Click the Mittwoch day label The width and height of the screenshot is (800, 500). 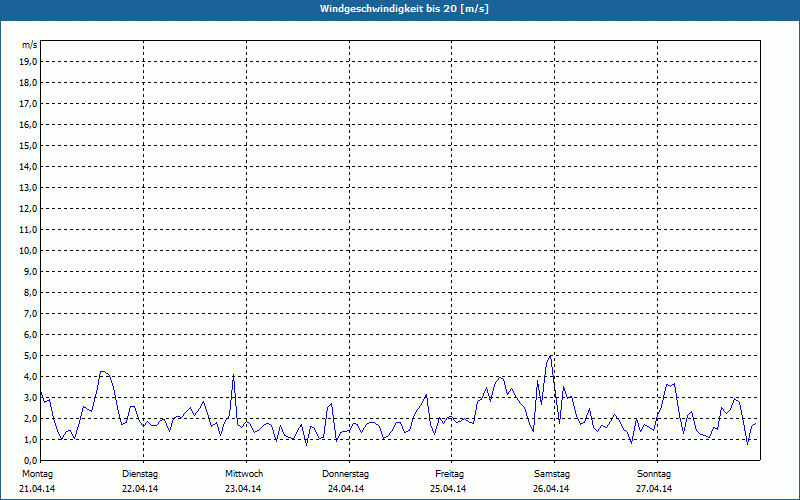243,473
